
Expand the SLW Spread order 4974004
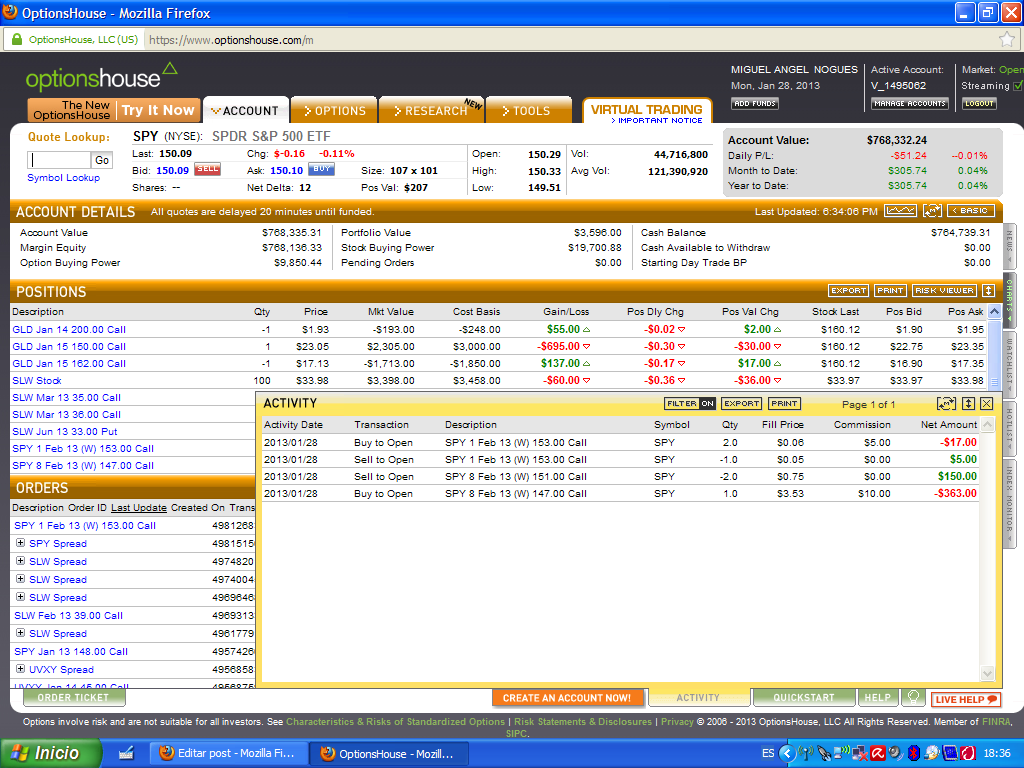click(x=20, y=579)
